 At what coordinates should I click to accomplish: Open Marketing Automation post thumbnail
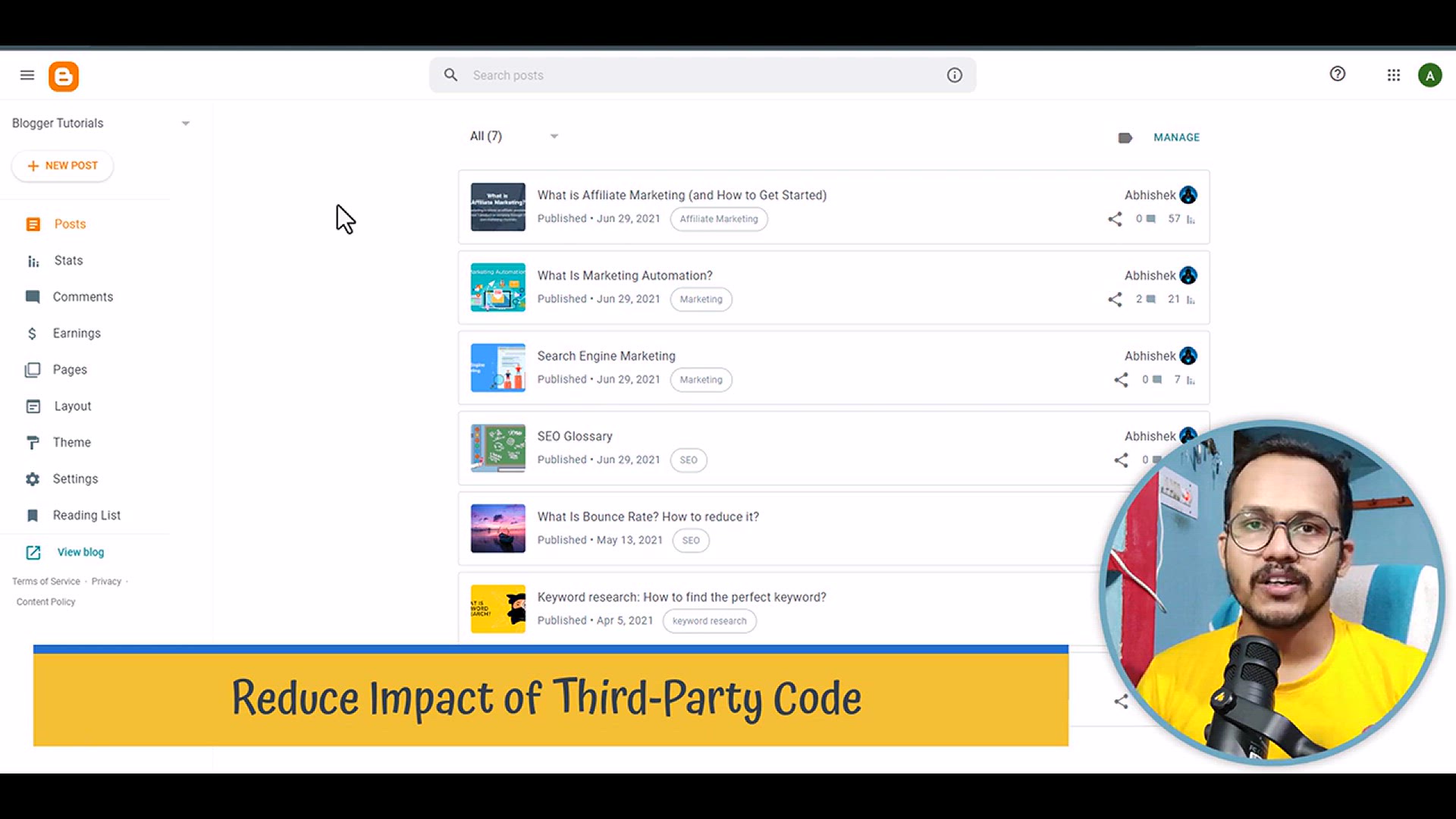click(497, 287)
